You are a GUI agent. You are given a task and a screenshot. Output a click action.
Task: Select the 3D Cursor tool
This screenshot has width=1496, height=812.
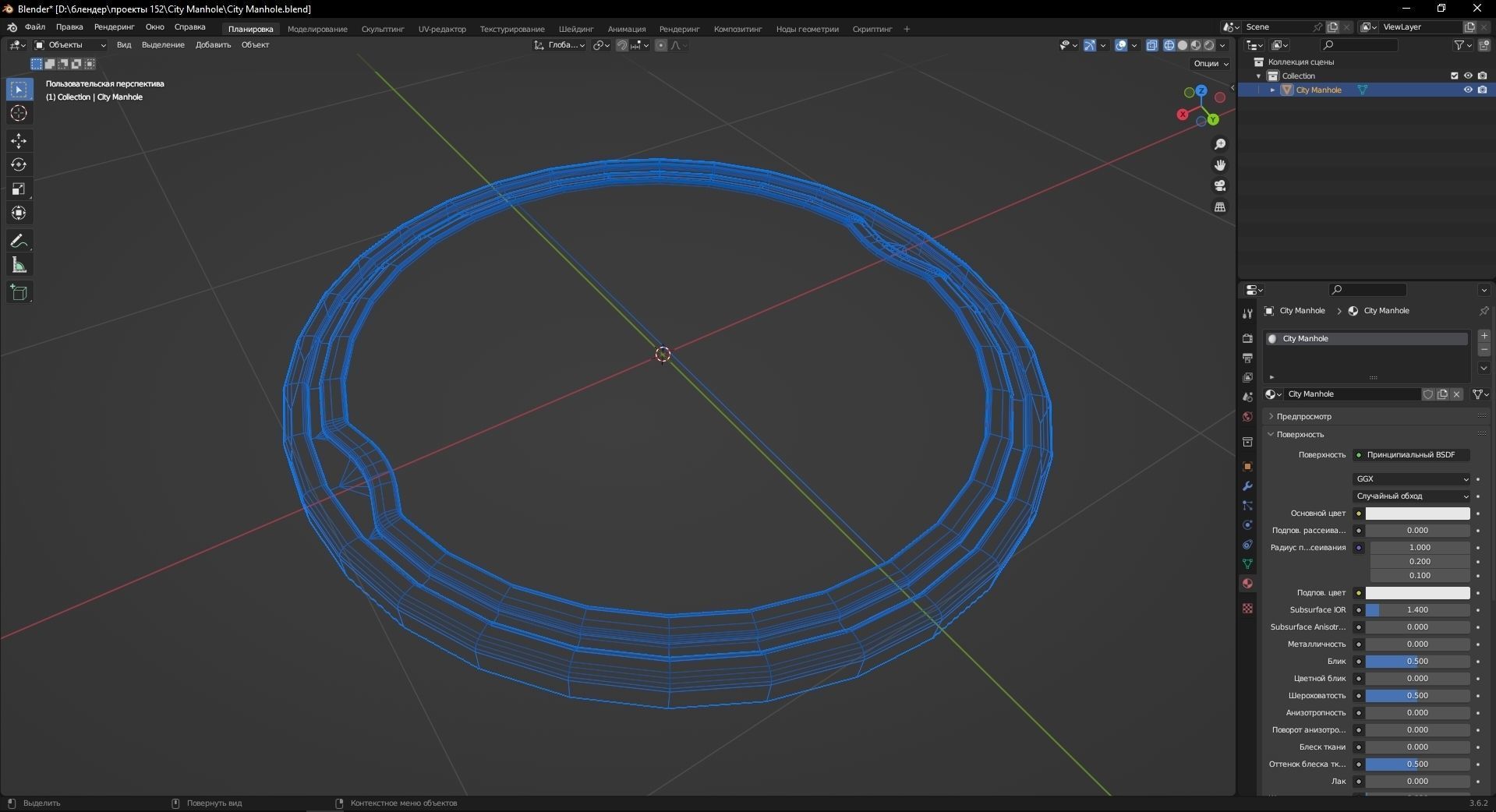pos(19,114)
